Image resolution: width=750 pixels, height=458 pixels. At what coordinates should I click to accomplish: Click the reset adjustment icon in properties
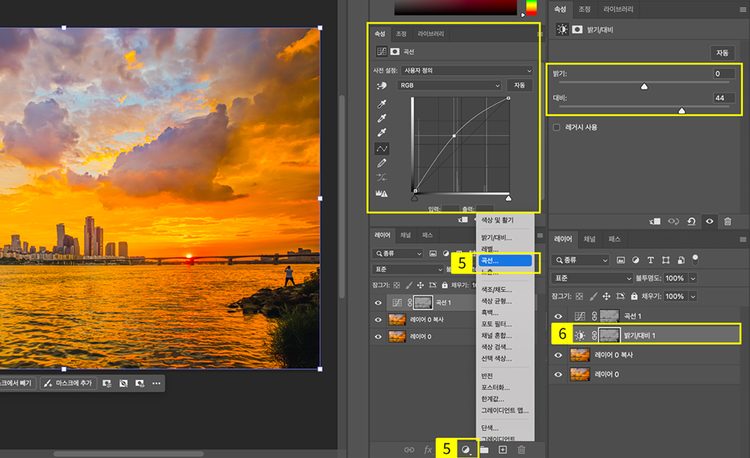[x=692, y=221]
